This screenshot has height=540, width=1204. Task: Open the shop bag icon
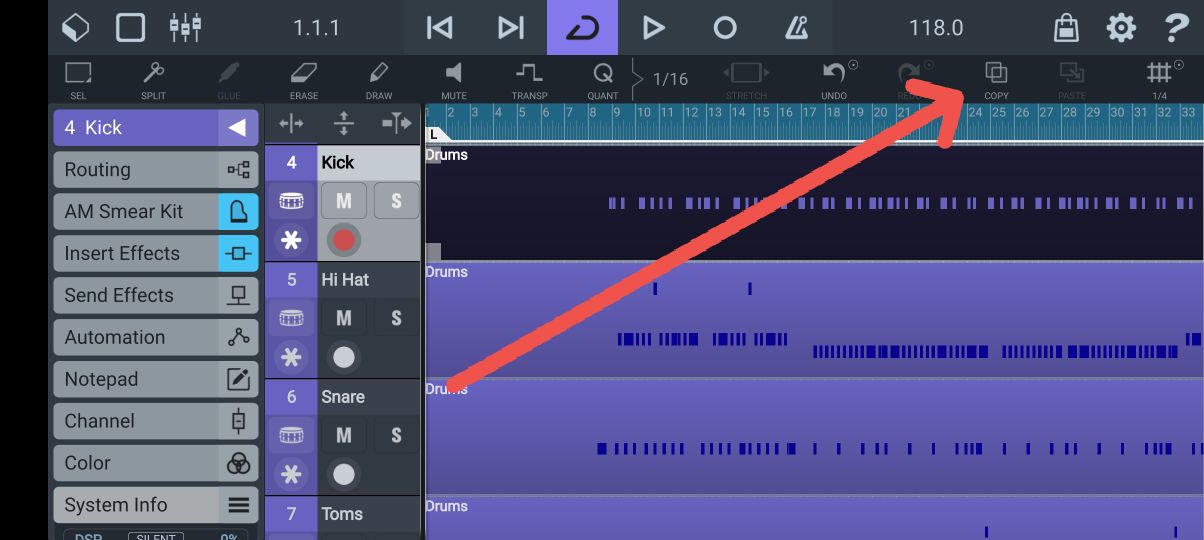tap(1066, 27)
